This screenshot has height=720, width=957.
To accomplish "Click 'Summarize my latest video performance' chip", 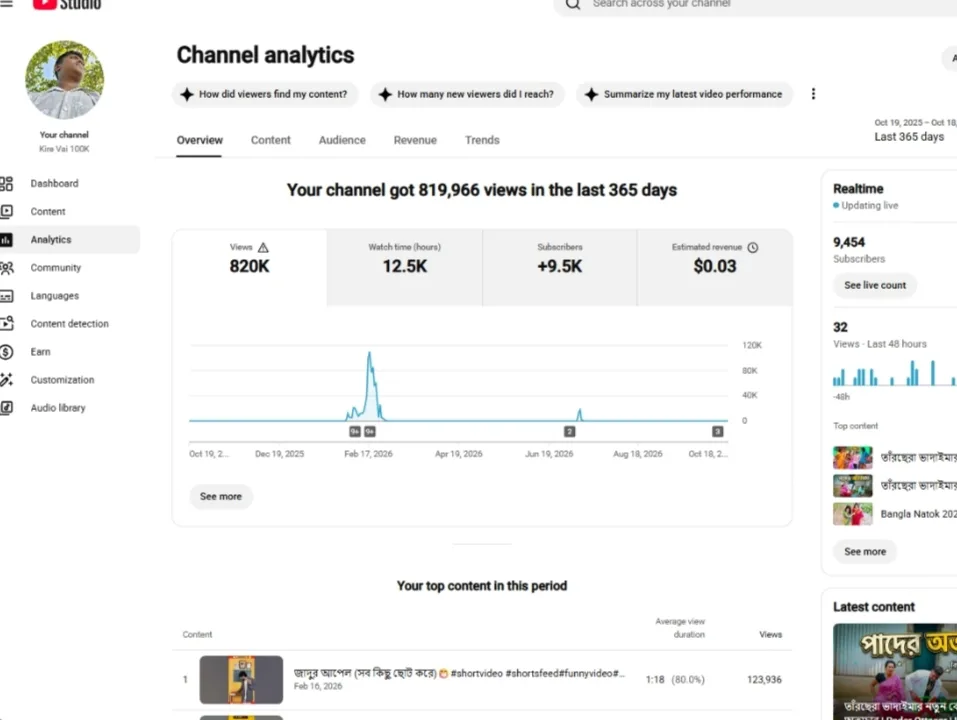I will click(684, 95).
